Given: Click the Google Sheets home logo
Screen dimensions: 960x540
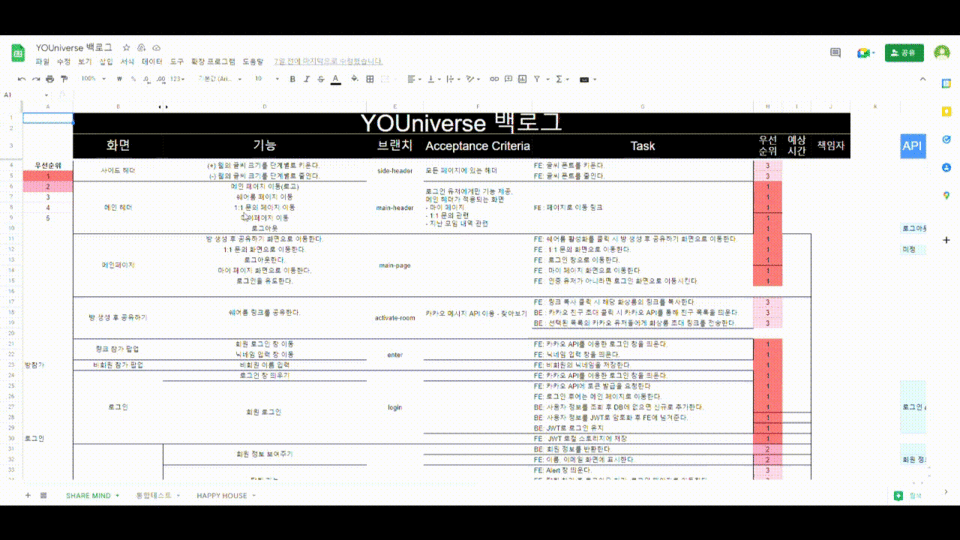Looking at the screenshot, I should pos(18,53).
